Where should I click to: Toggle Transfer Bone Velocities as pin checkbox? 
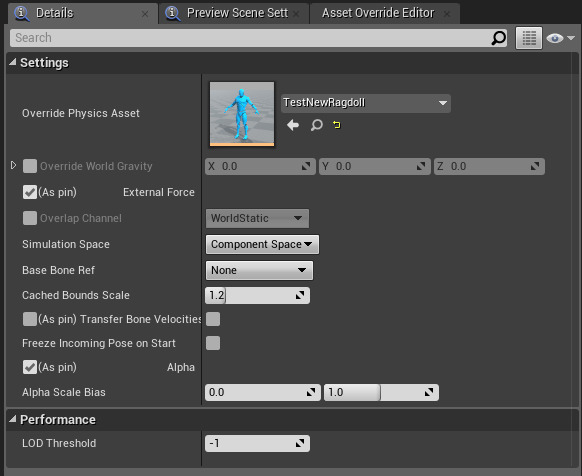tap(30, 319)
